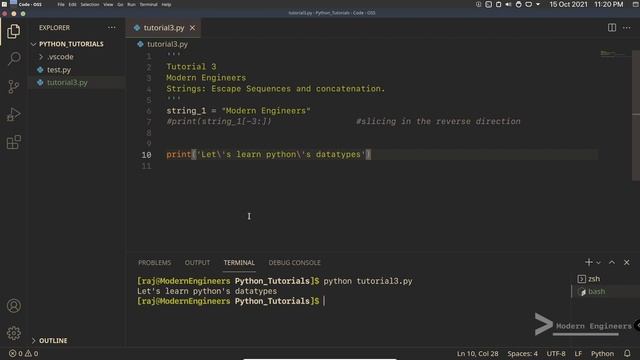Click the string_1 variable on line 6
This screenshot has height=360, width=640.
click(x=186, y=111)
